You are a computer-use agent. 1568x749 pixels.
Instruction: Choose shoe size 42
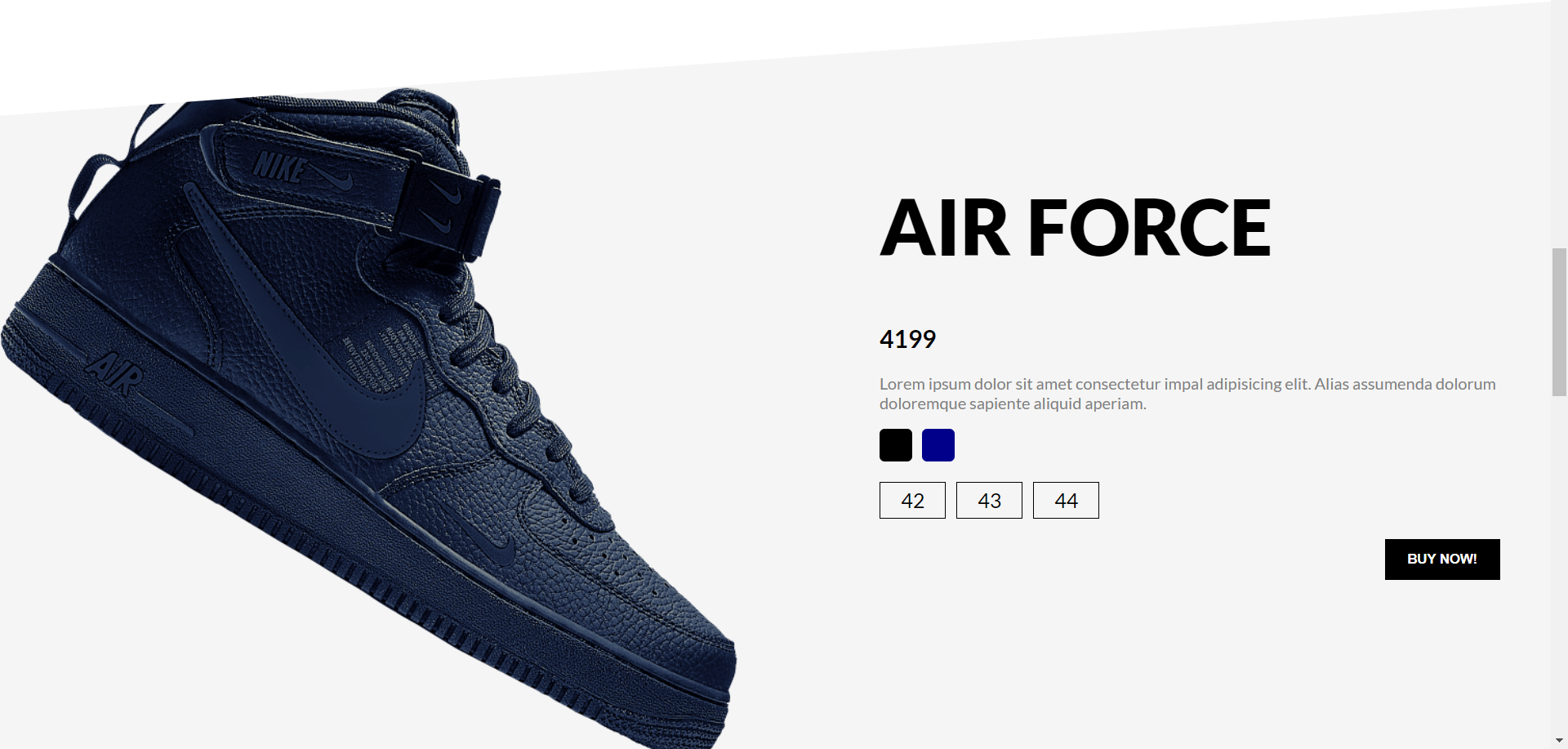[912, 500]
